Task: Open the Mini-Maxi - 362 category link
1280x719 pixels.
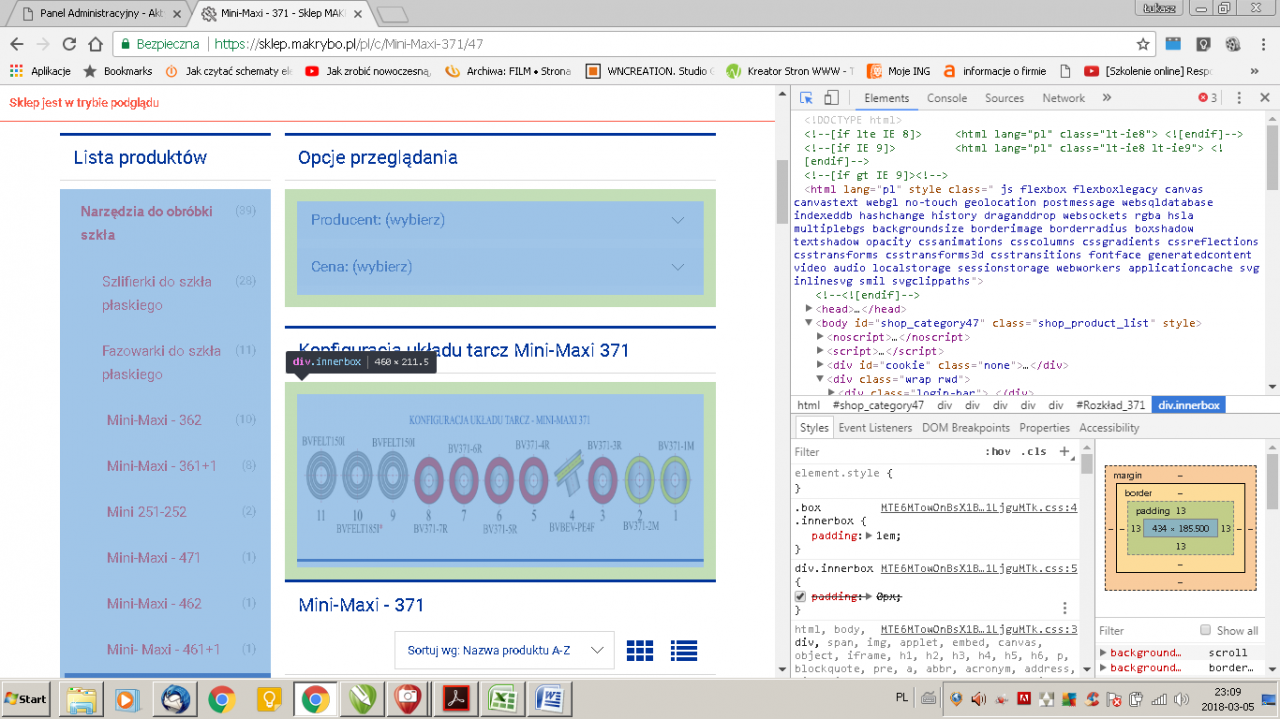Action: pos(154,420)
